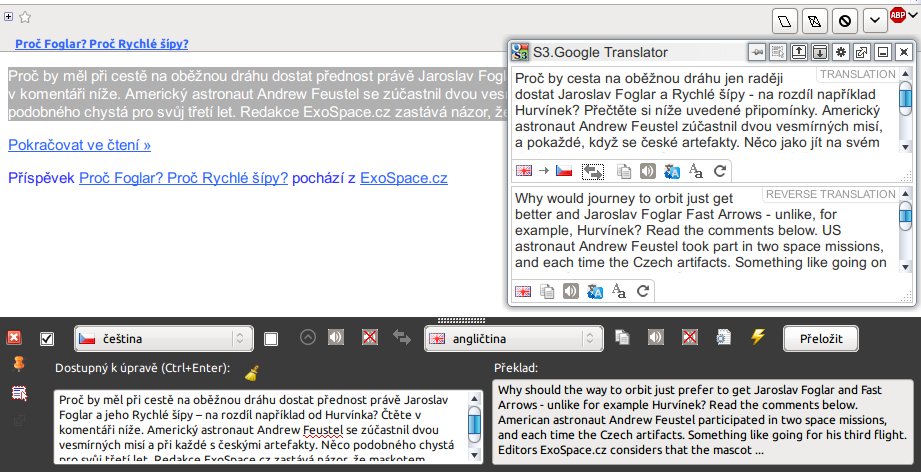
Task: Swap languages in the Translation panel
Action: (593, 171)
